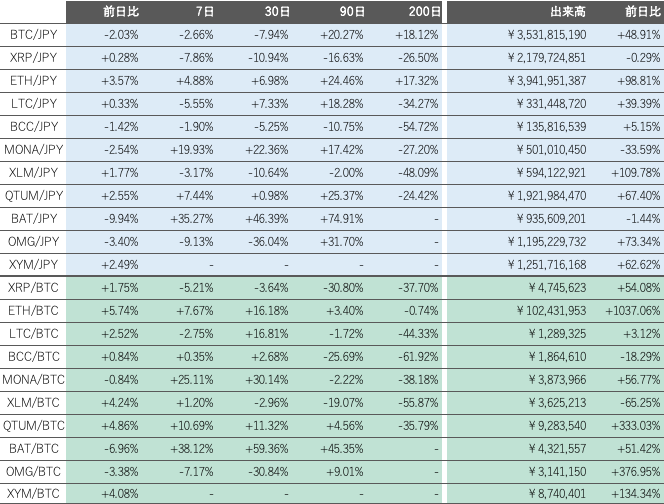Select the QTUM/BTC row label

[x=33, y=426]
